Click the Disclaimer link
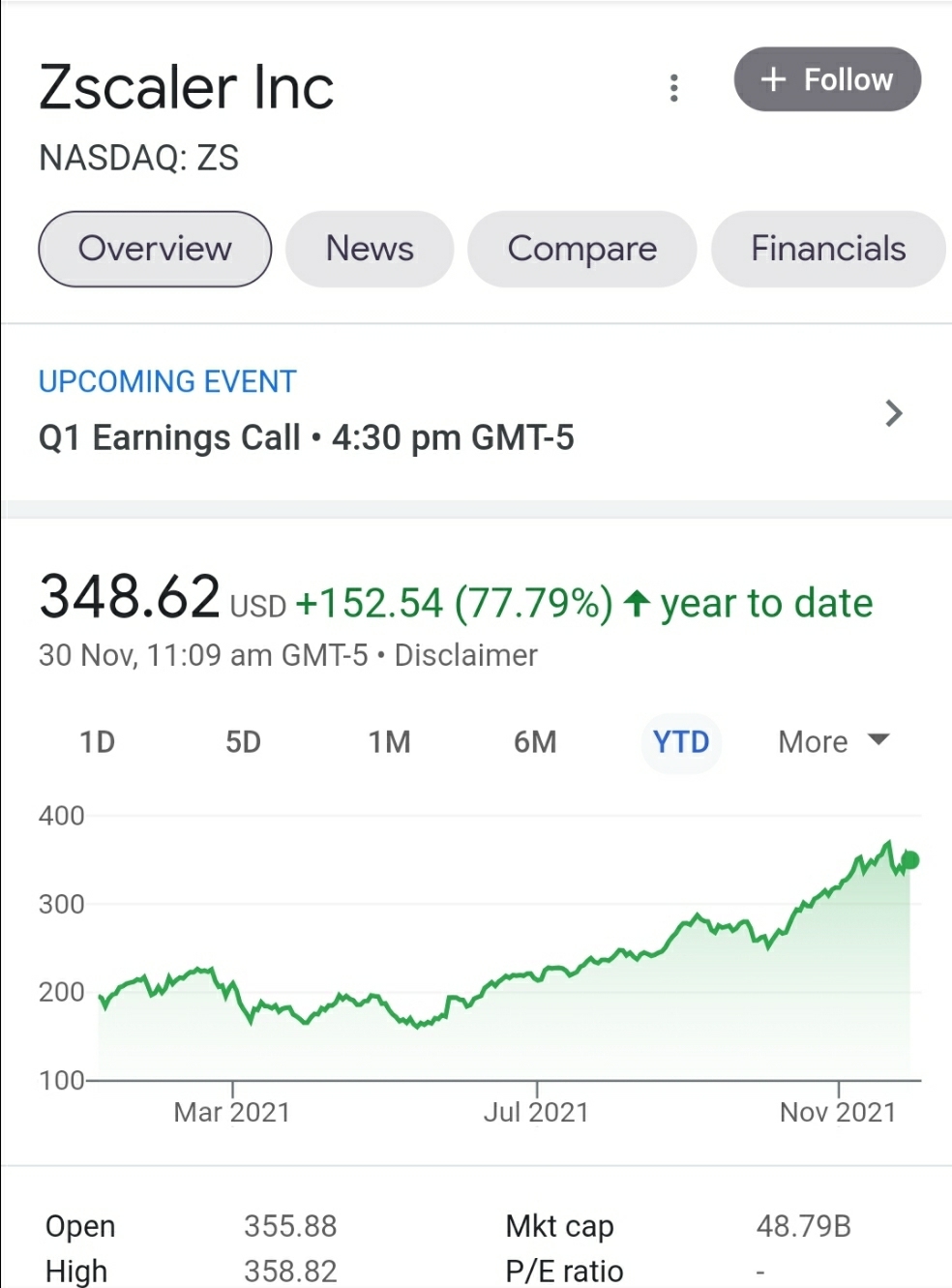952x1288 pixels. (465, 655)
